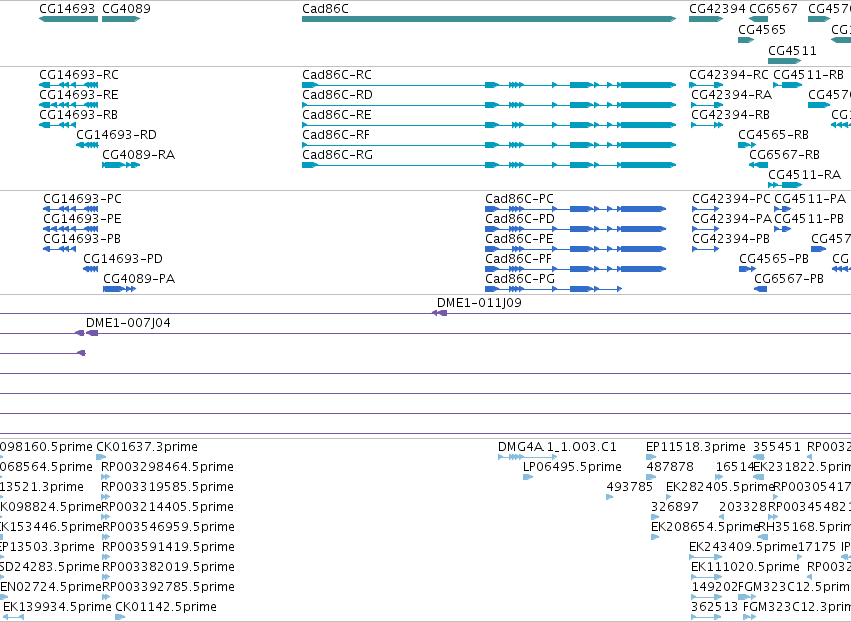Image resolution: width=851 pixels, height=622 pixels.
Task: Select transcript CG14693-RD
Action: click(x=87, y=145)
